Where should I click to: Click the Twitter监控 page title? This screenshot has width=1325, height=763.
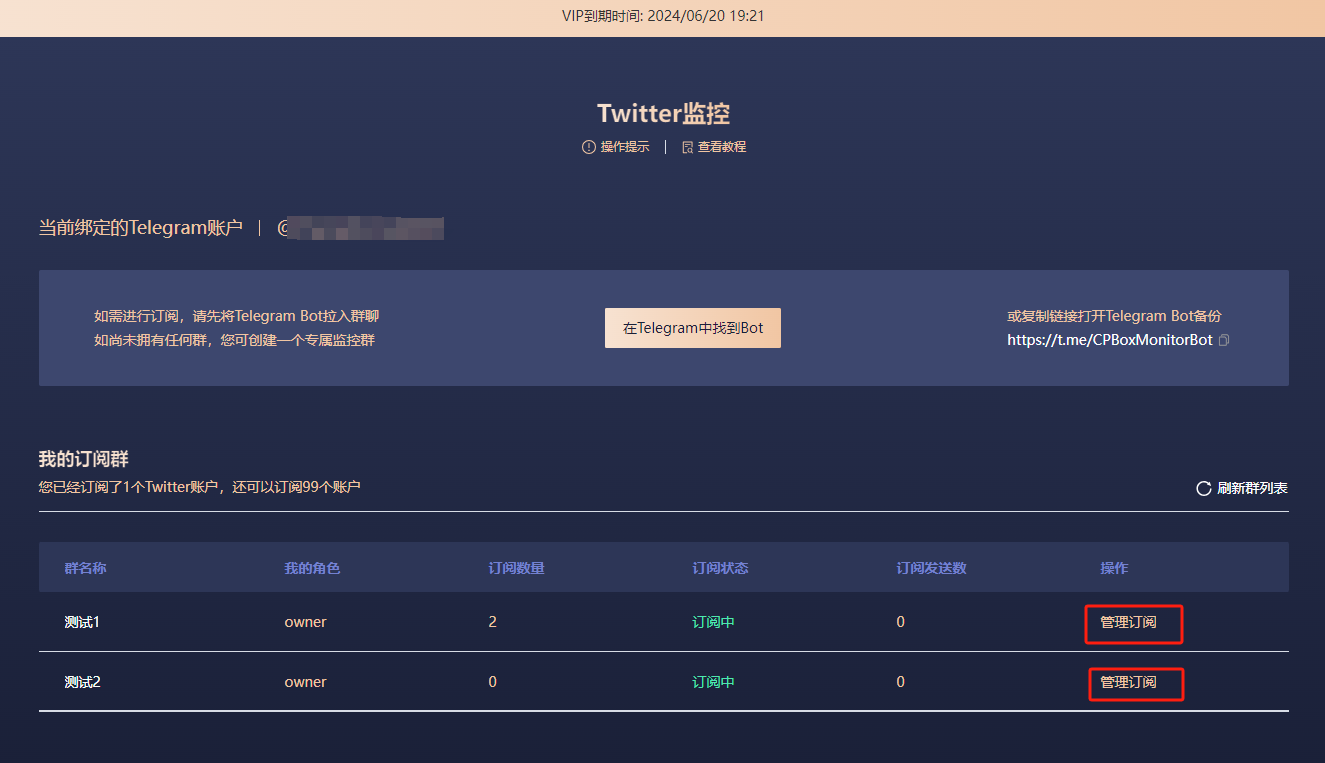(x=663, y=113)
